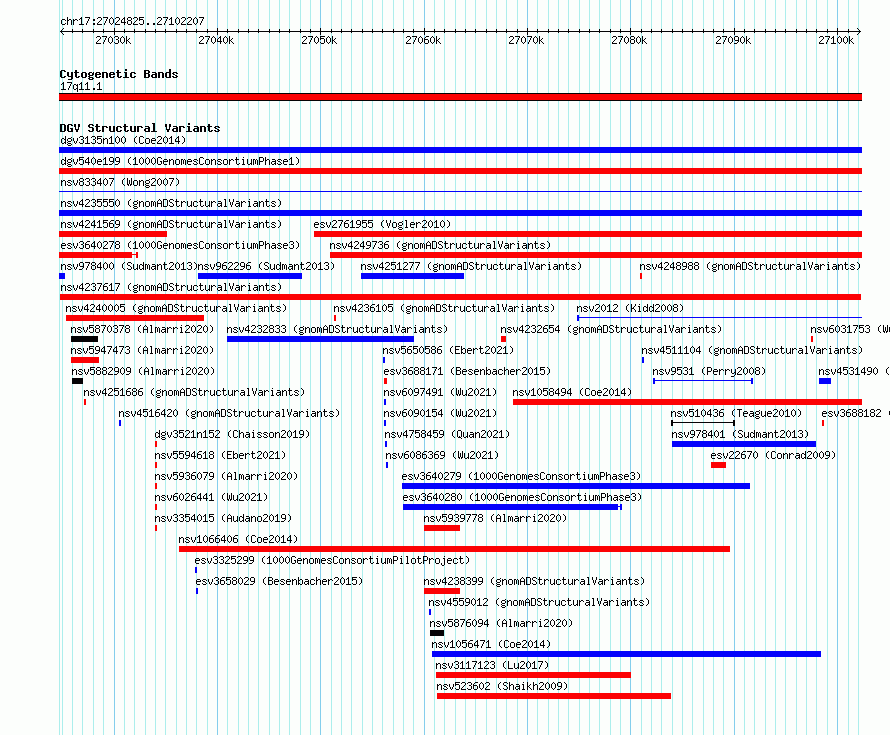The width and height of the screenshot is (890, 735).
Task: Open nsv6086369 (Wu2021) label
Action: coord(442,455)
